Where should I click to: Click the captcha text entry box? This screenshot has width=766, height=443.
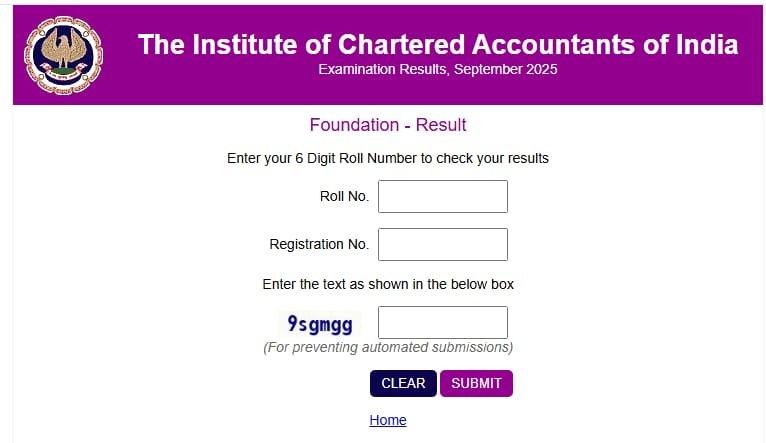442,322
